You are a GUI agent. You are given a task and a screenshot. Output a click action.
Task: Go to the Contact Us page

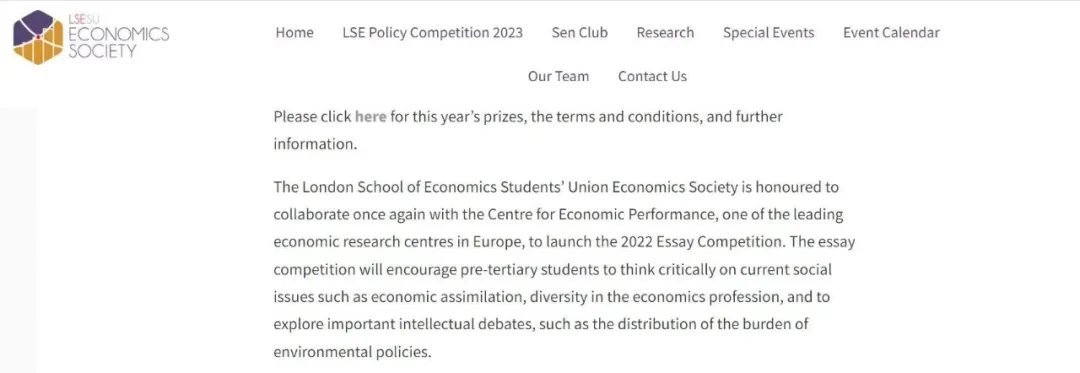coord(652,76)
